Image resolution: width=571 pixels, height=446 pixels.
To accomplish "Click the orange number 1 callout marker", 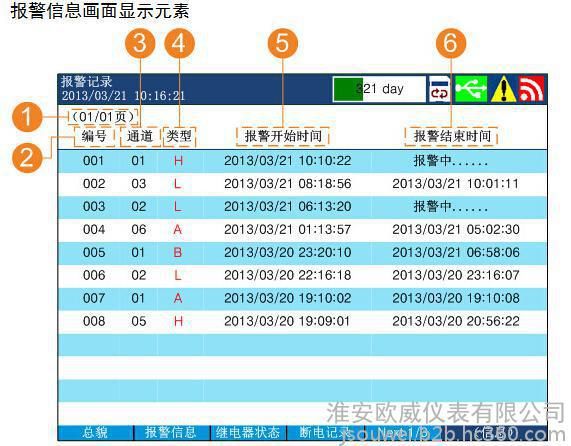I will 27,117.
